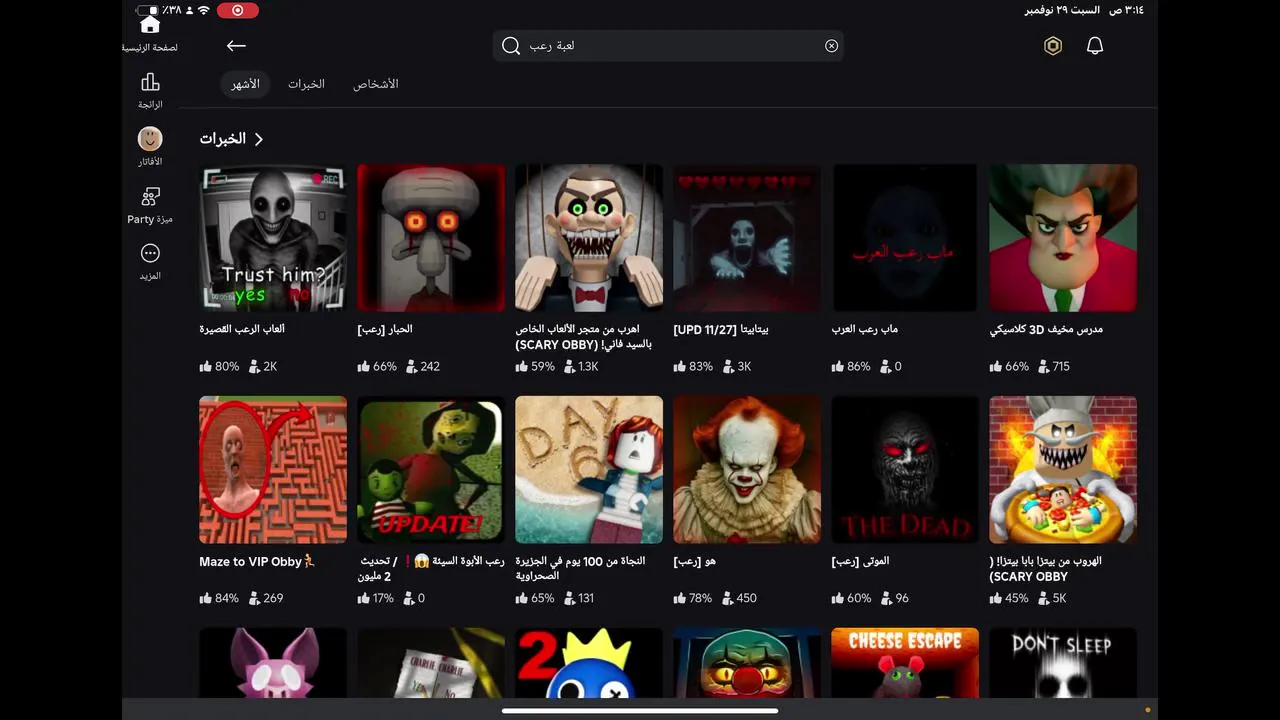Click the search field containing لعبة رعب

pos(668,46)
